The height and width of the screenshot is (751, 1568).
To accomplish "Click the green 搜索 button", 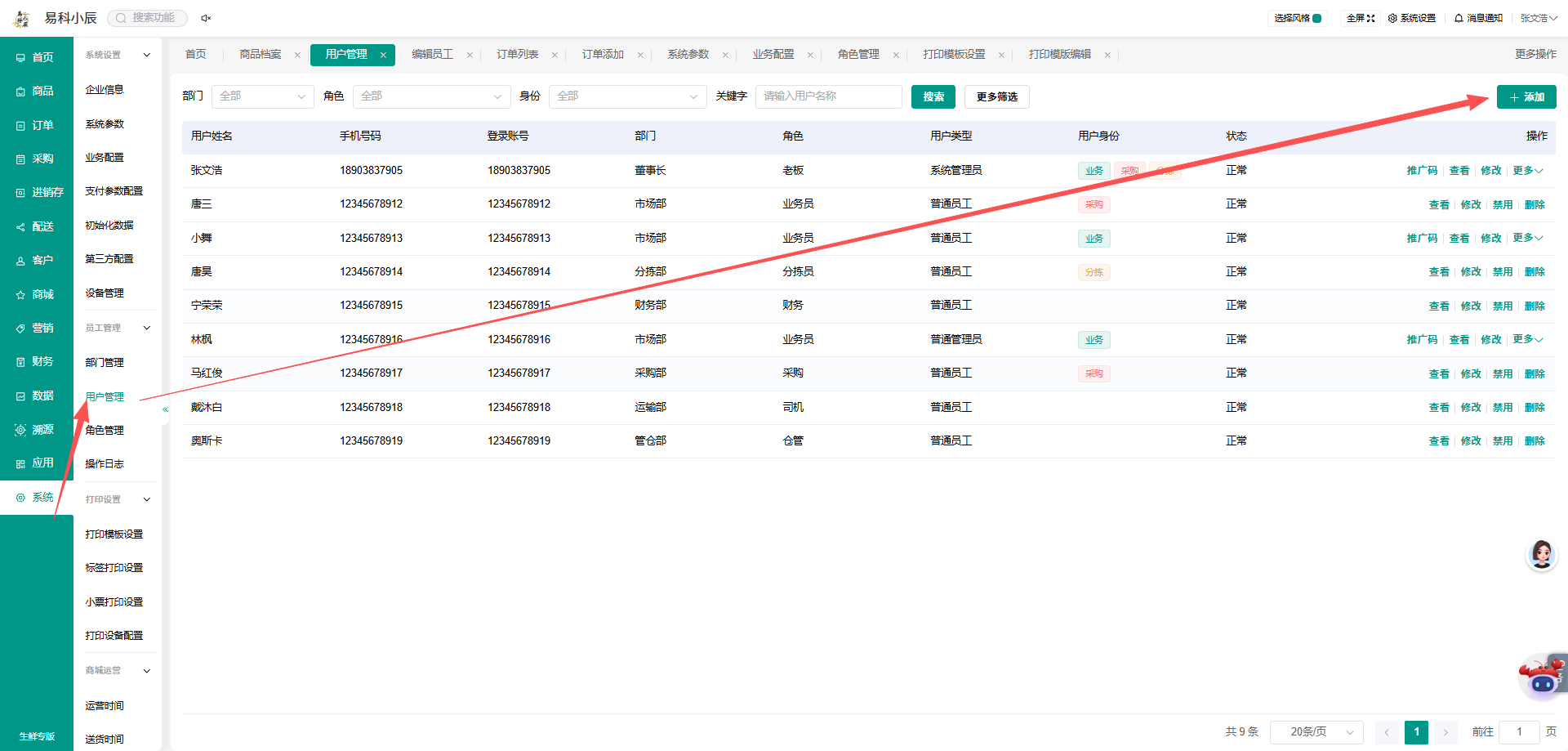I will coord(933,96).
